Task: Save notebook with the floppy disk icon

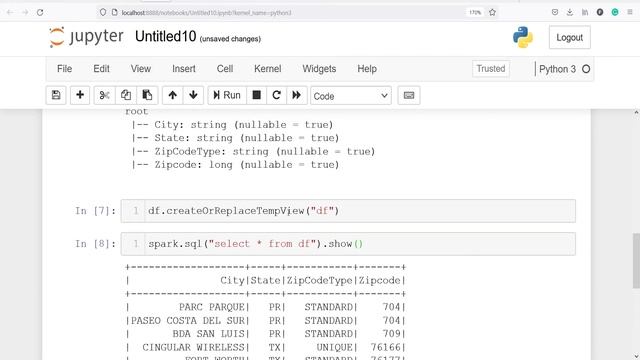Action: [x=56, y=96]
